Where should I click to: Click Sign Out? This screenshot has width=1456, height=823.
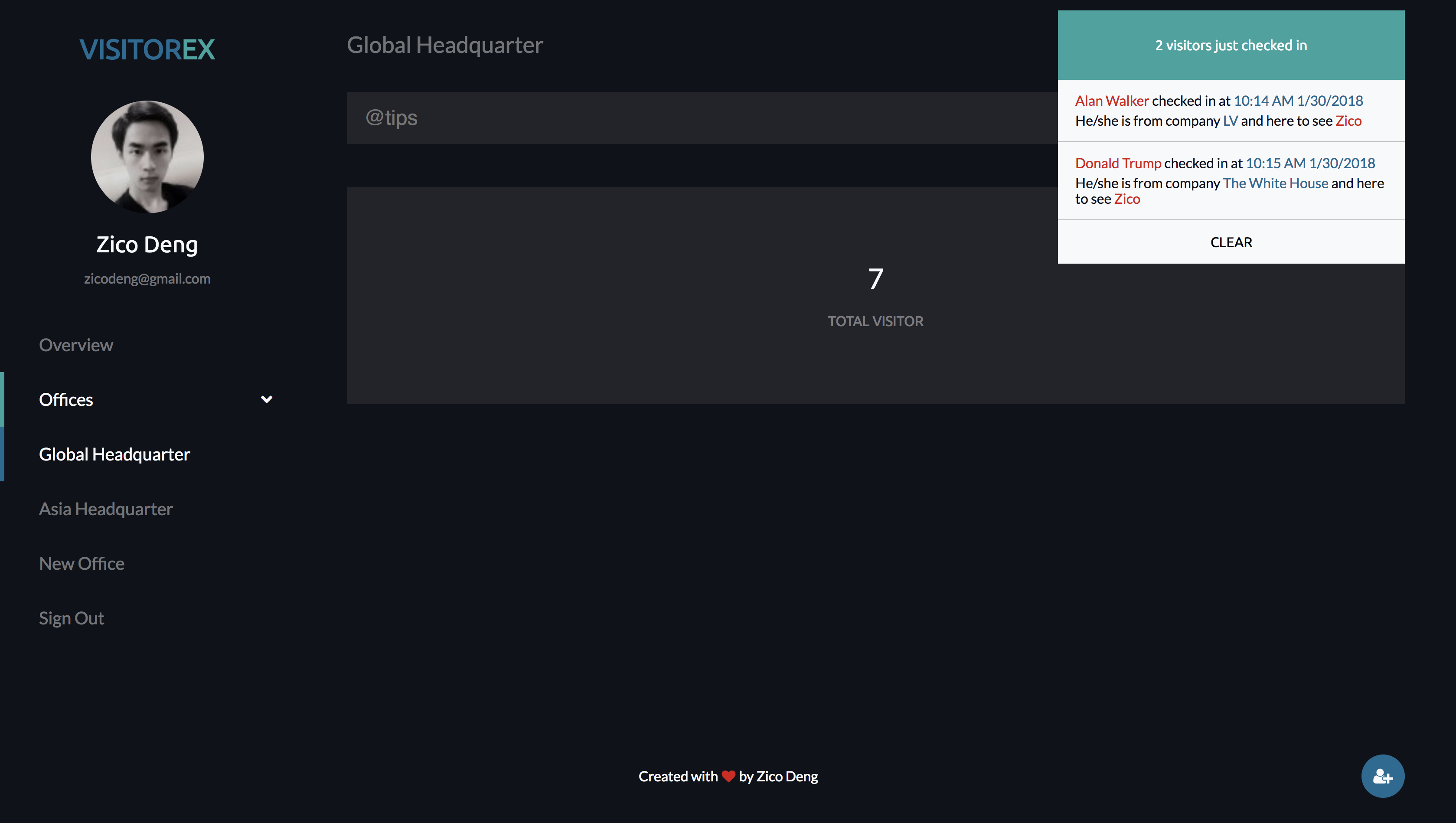[71, 618]
